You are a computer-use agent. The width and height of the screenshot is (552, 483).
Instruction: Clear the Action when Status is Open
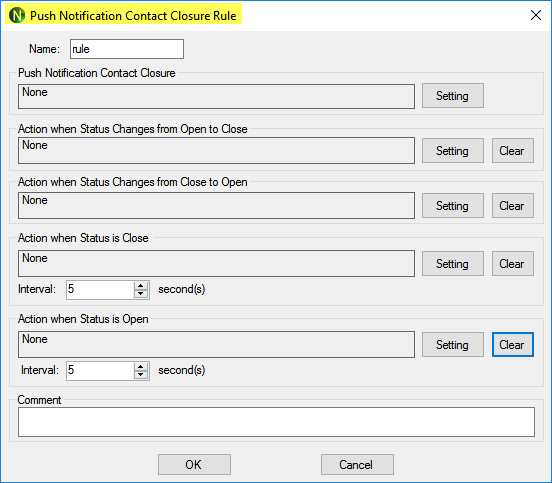[513, 345]
